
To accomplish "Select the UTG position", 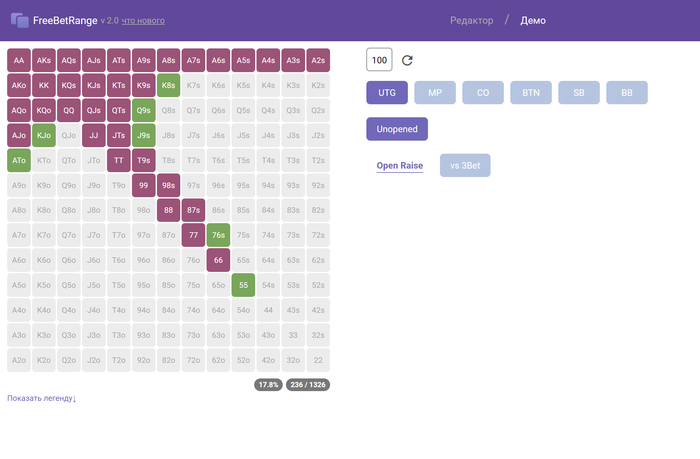I will [386, 93].
